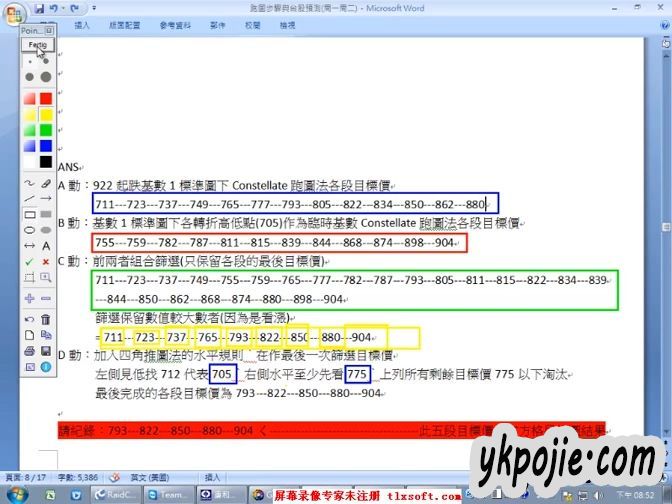
Task: Choose the smallest pen size dot
Action: (29, 61)
